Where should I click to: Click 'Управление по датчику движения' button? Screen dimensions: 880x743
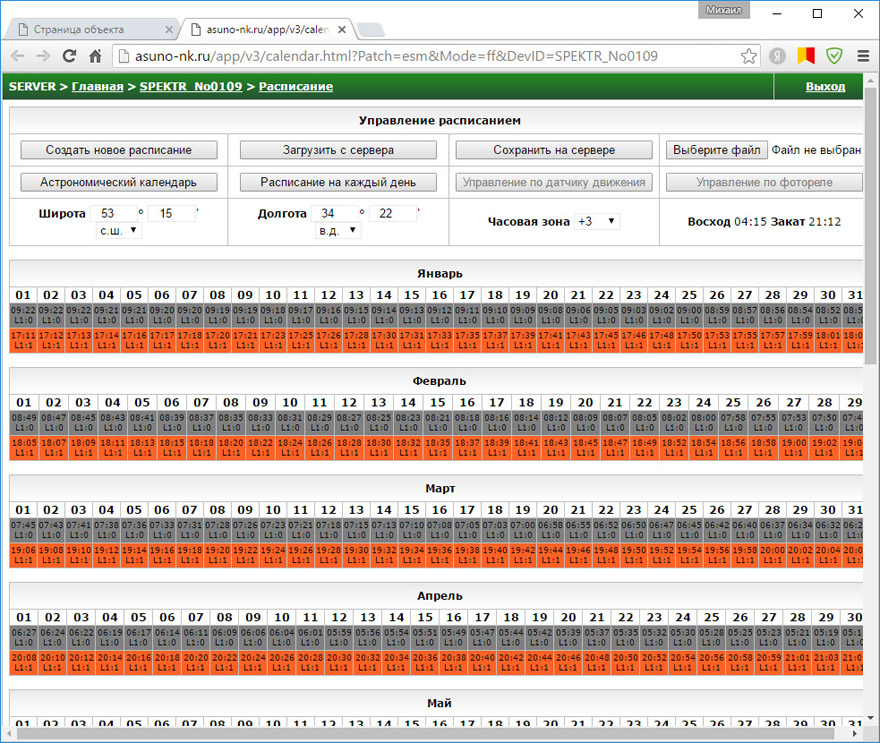[554, 182]
